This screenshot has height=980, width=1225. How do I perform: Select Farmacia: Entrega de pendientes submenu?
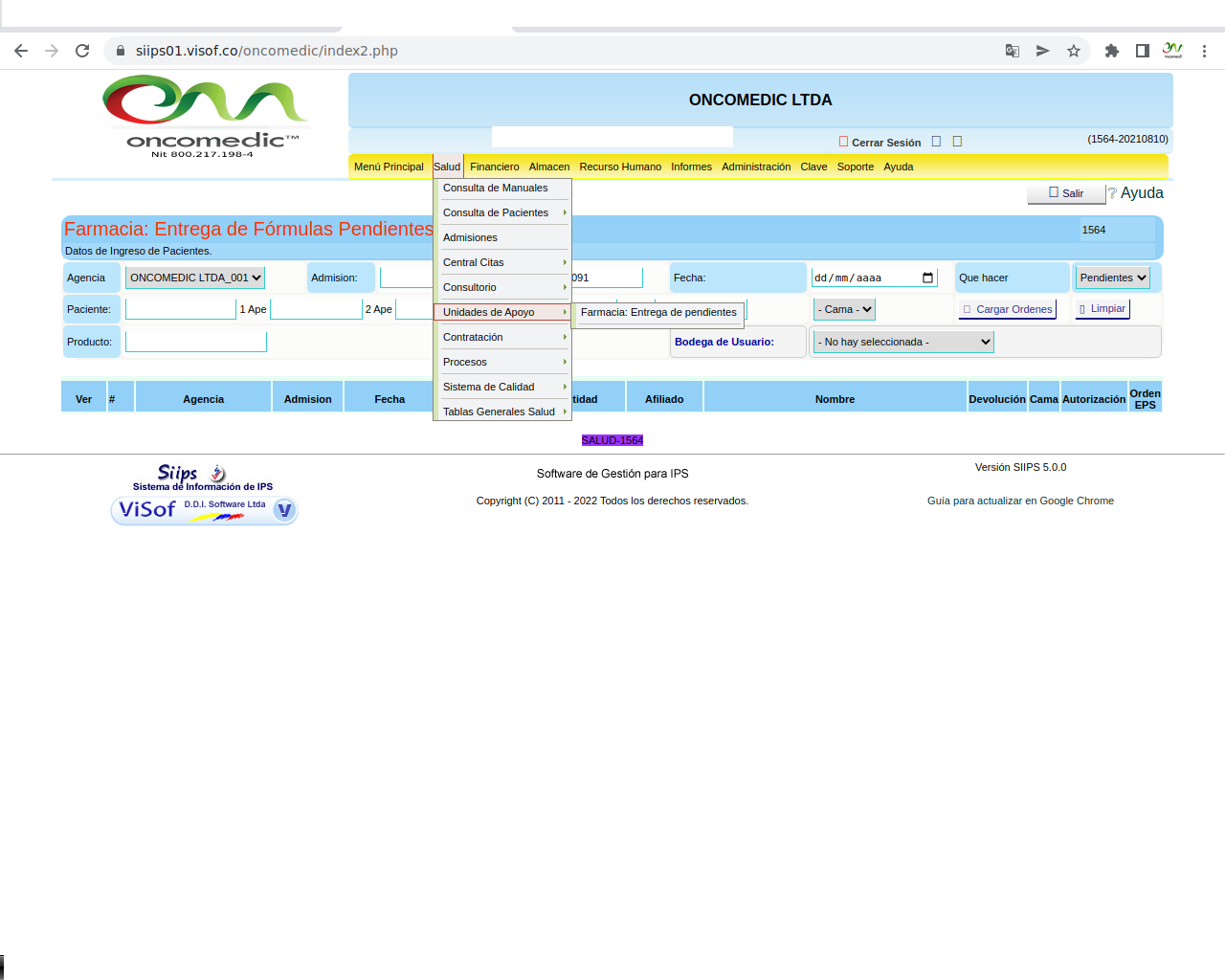657,313
